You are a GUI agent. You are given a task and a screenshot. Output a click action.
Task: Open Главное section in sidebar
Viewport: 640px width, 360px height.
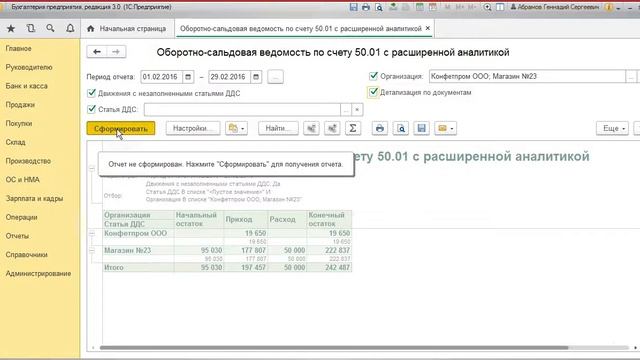click(18, 48)
